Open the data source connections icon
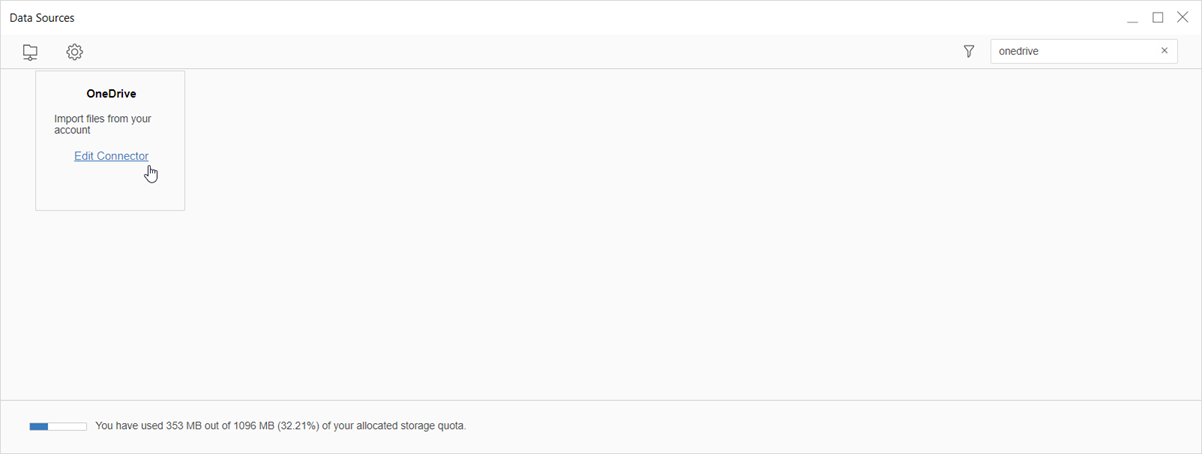The image size is (1202, 454). tap(30, 52)
